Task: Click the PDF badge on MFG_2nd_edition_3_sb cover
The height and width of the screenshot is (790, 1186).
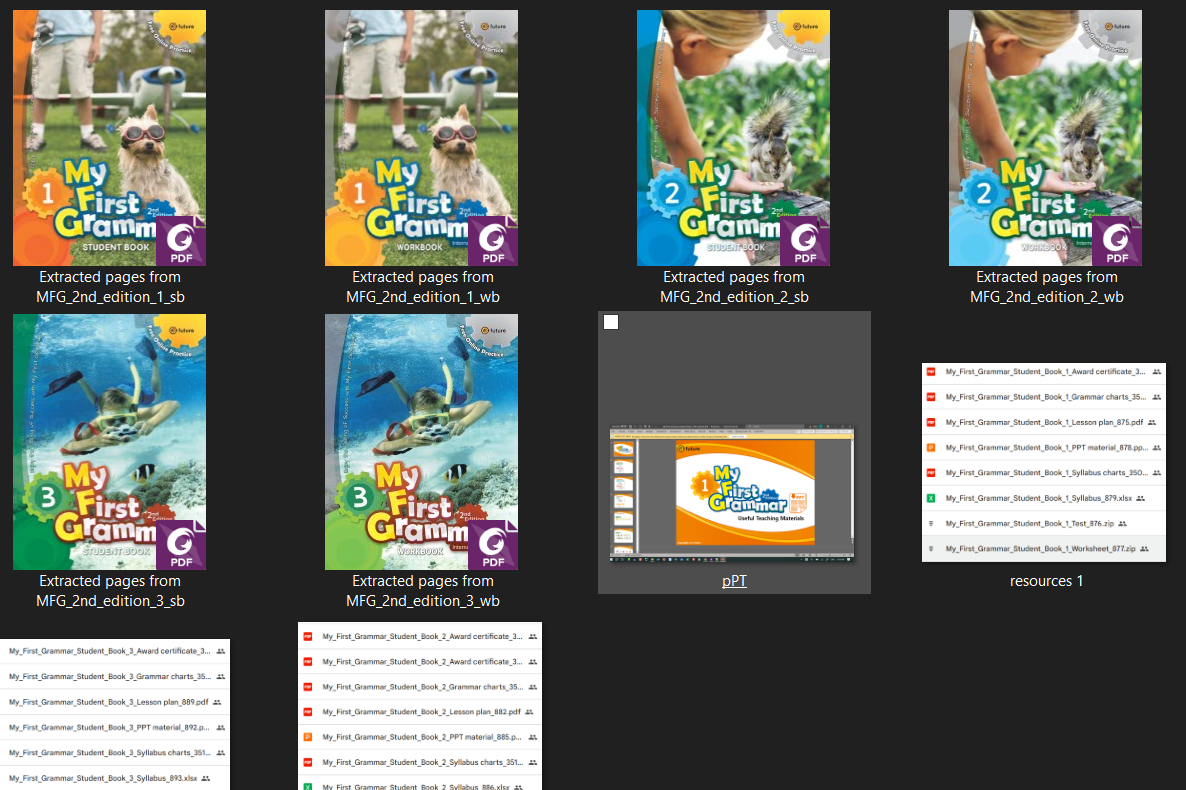Action: point(183,546)
